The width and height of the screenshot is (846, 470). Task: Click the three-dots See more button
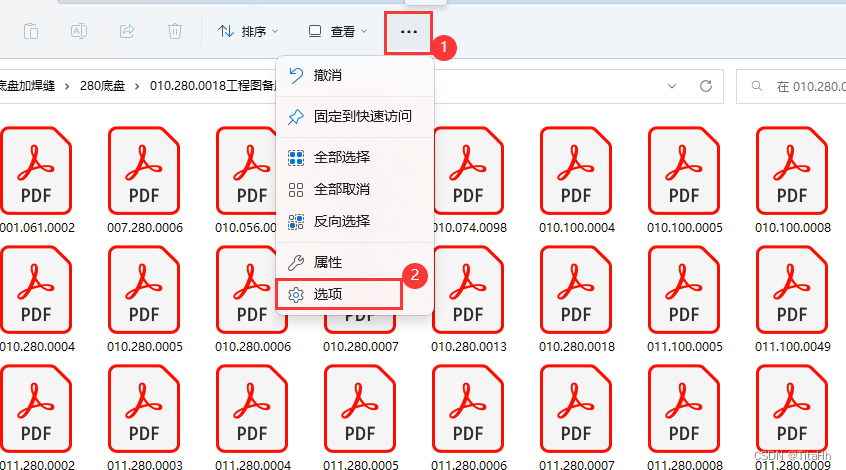408,32
